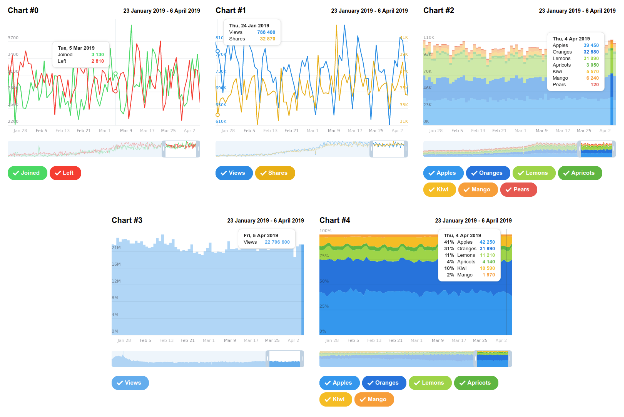The height and width of the screenshot is (417, 624).
Task: Toggle the Views button under Chart #3
Action: pos(130,383)
